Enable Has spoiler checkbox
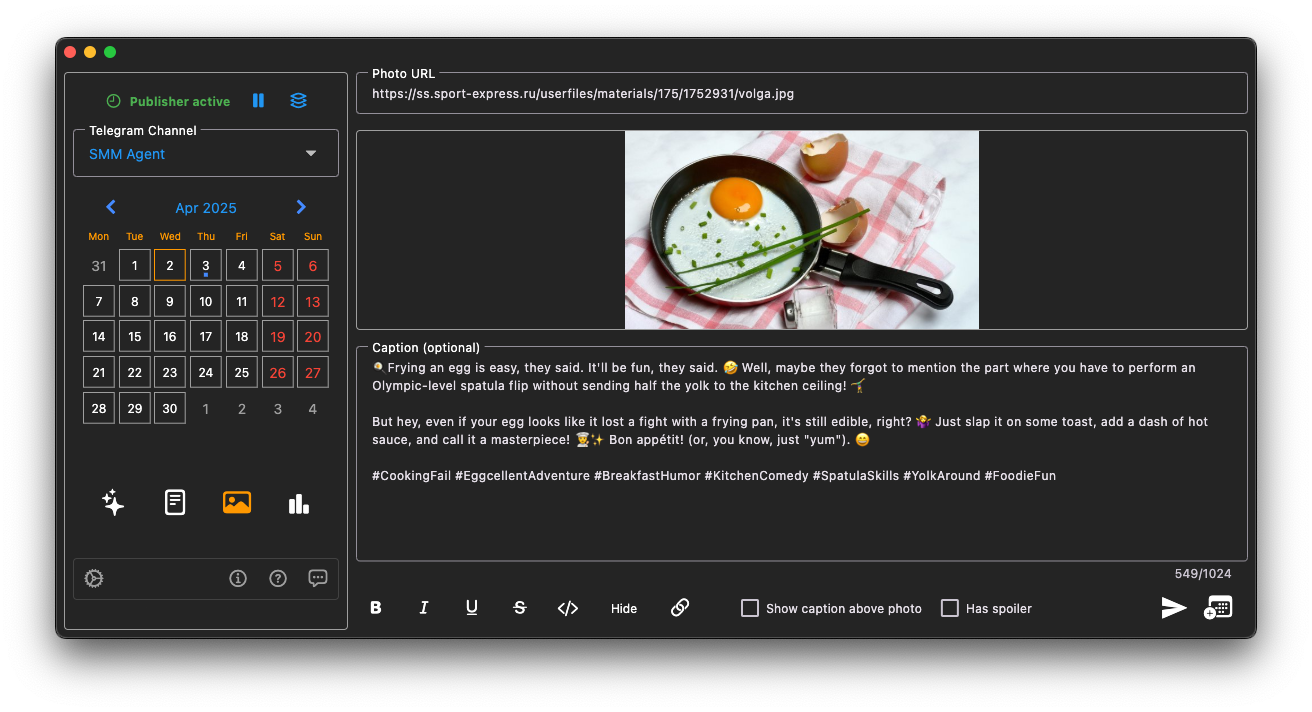 tap(950, 608)
